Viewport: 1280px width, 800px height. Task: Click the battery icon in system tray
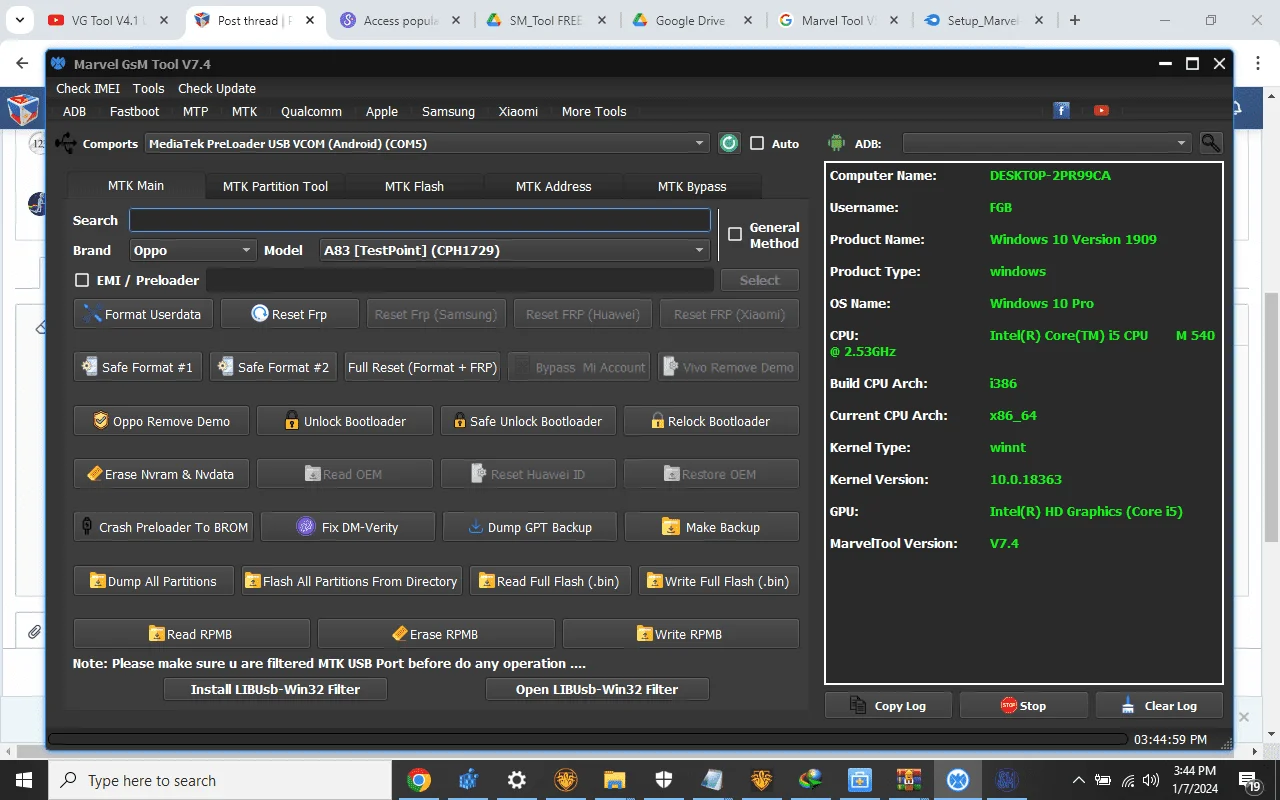click(1103, 781)
